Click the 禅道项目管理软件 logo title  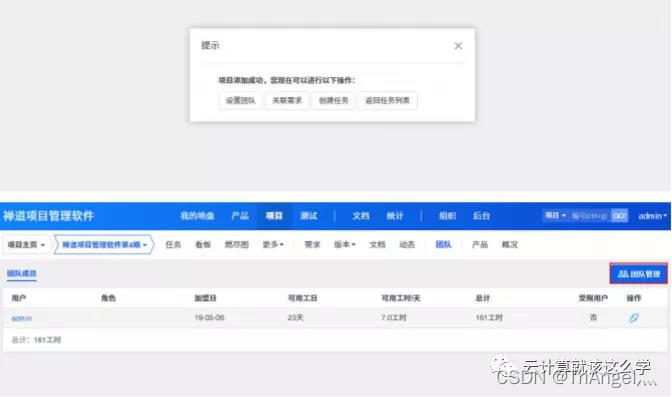pos(48,216)
